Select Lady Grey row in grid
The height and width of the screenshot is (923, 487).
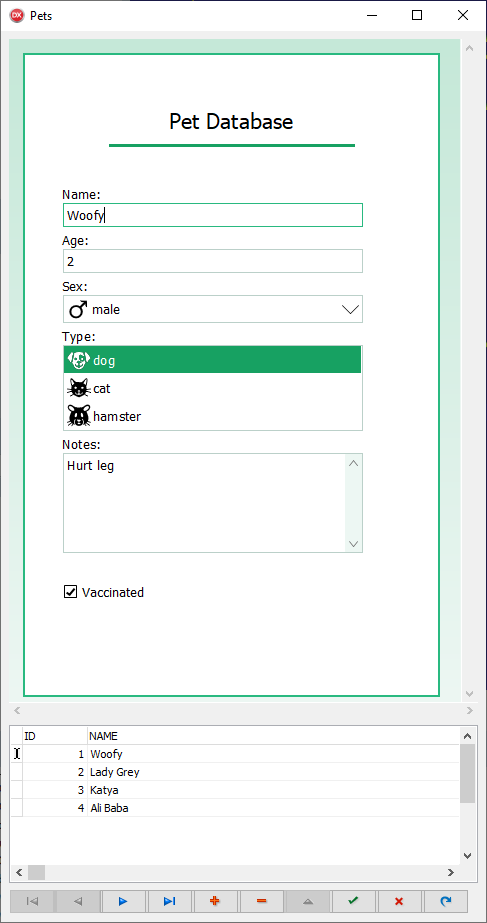pyautogui.click(x=236, y=772)
